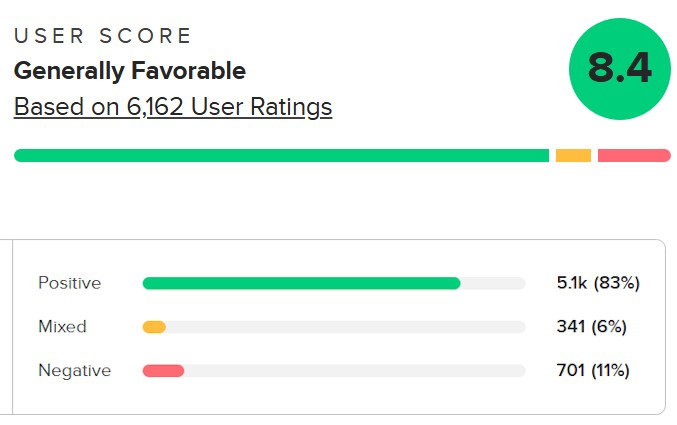Viewport: 677px width, 425px height.
Task: Click the green Positive ratings bar fill
Action: click(301, 283)
